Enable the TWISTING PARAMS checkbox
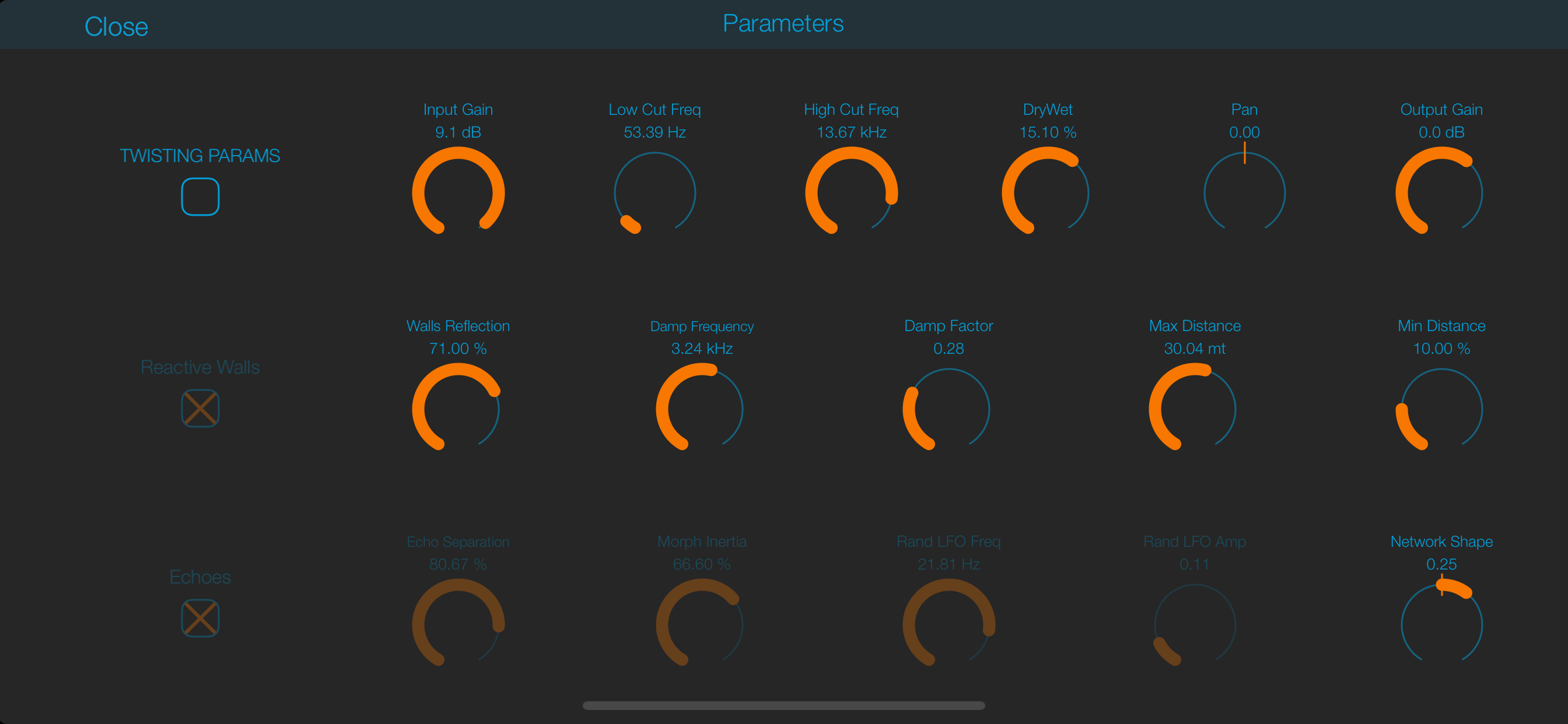The height and width of the screenshot is (724, 1568). (x=200, y=196)
